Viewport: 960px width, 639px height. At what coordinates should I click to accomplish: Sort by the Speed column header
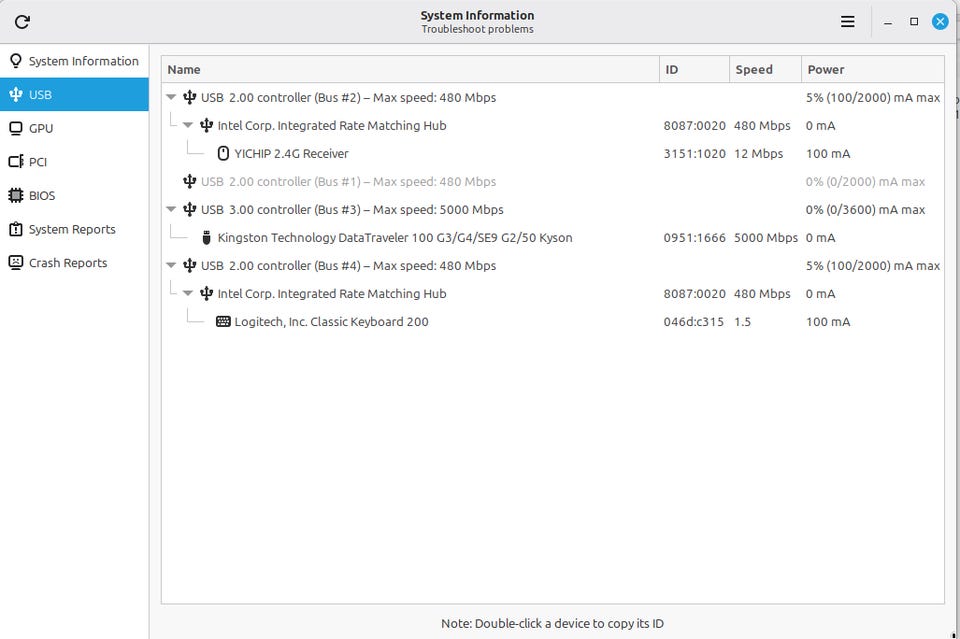(x=765, y=69)
